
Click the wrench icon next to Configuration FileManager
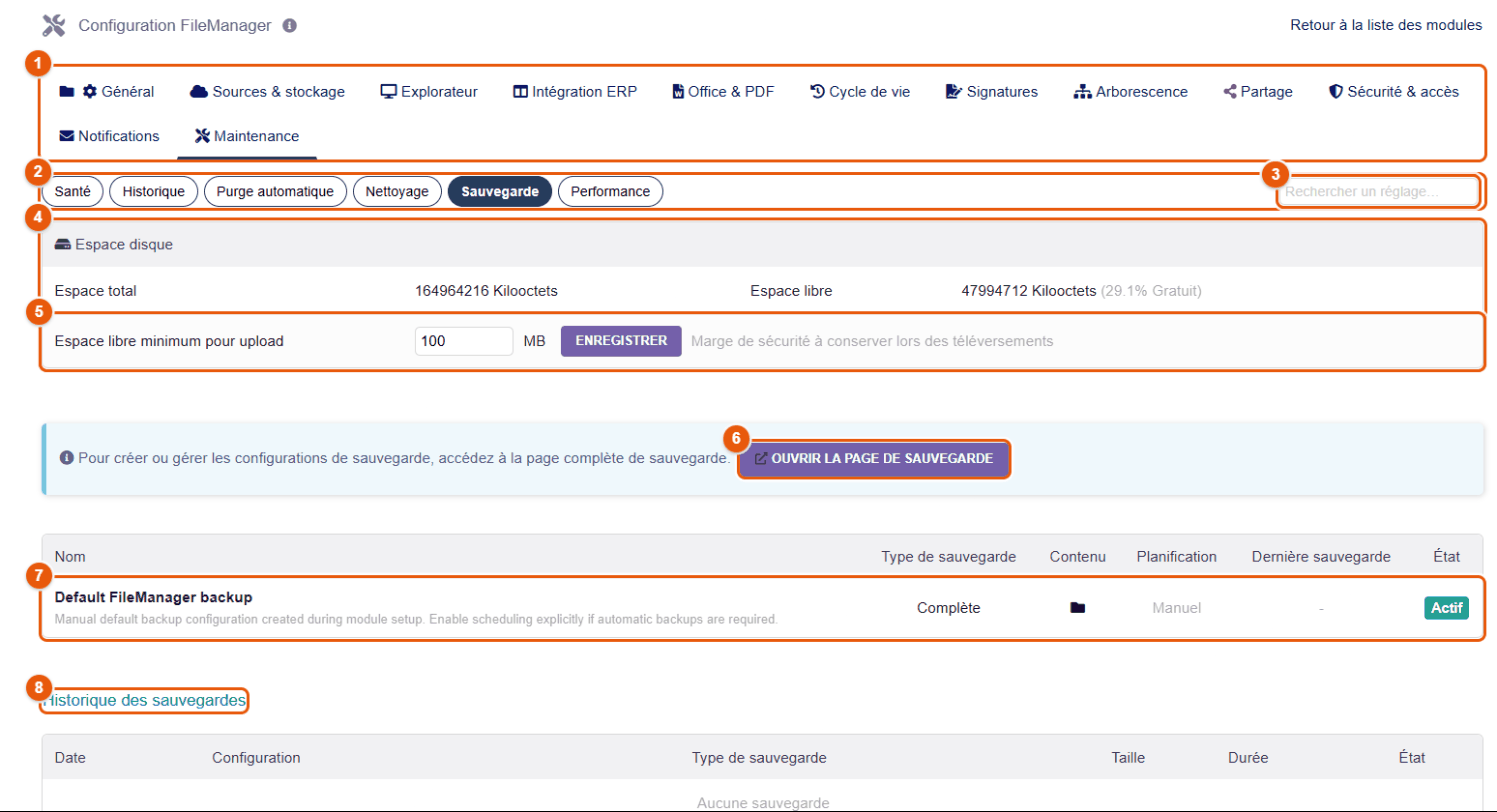(x=54, y=25)
